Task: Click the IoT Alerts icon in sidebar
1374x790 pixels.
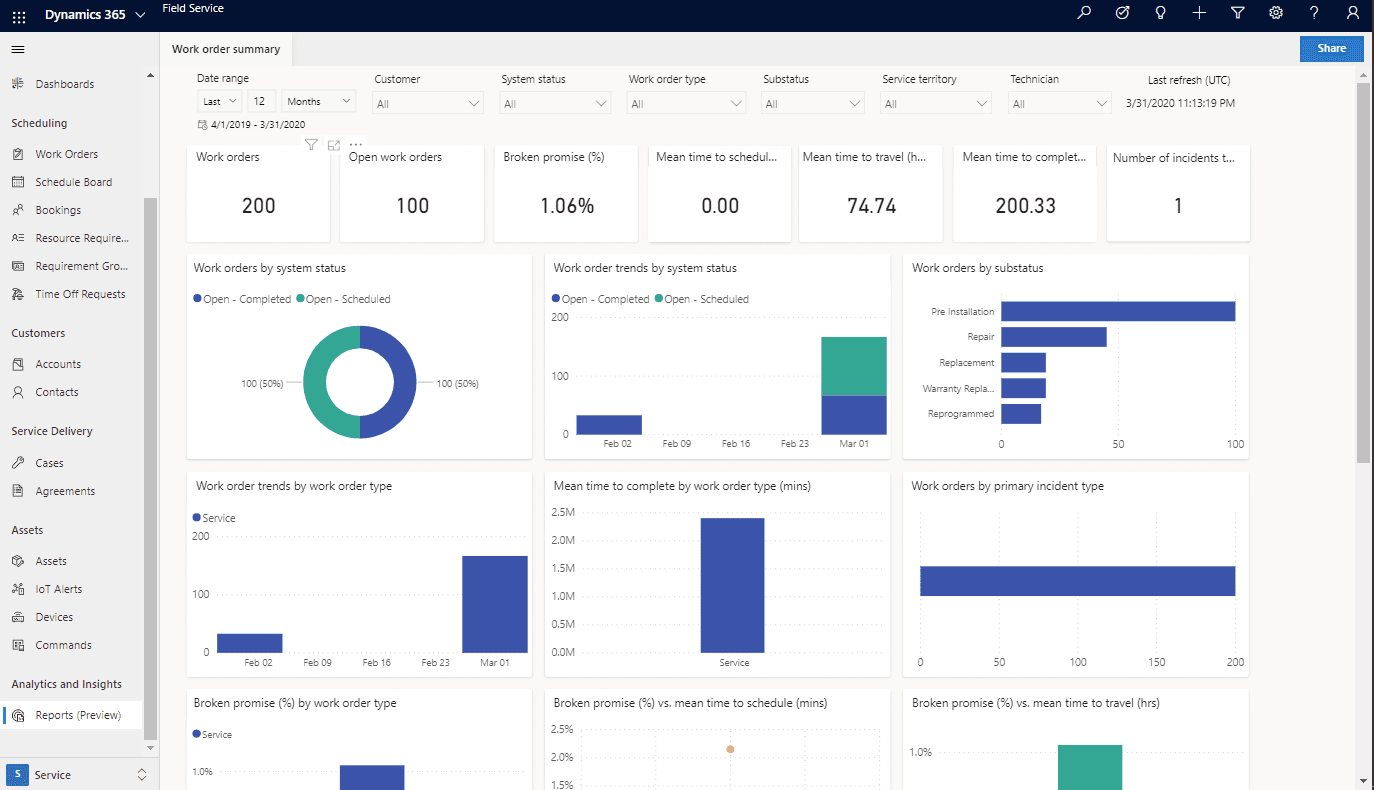Action: [x=18, y=589]
